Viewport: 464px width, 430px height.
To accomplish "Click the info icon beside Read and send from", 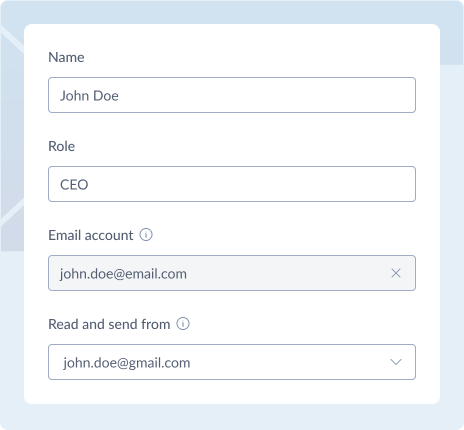I will pos(183,324).
